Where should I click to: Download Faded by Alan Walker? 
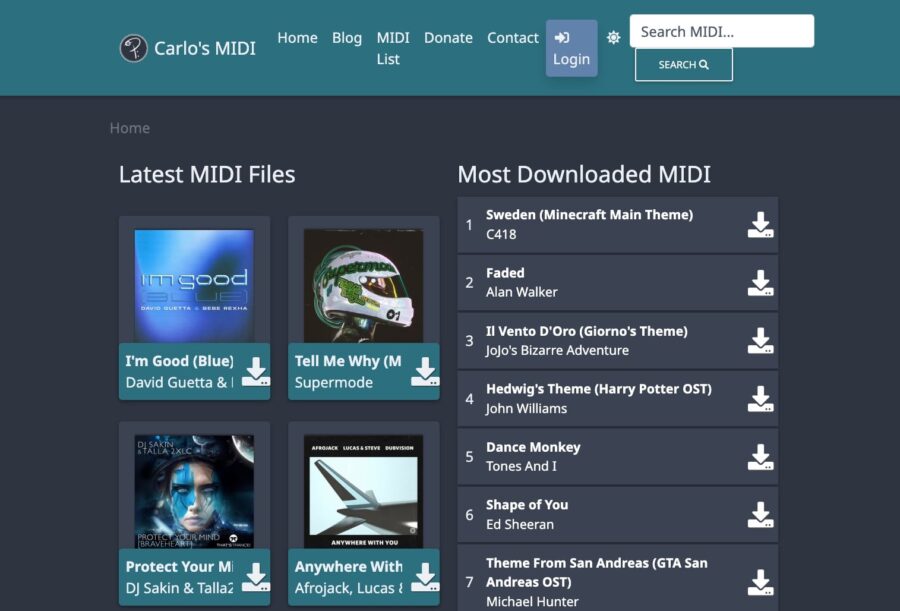point(759,282)
